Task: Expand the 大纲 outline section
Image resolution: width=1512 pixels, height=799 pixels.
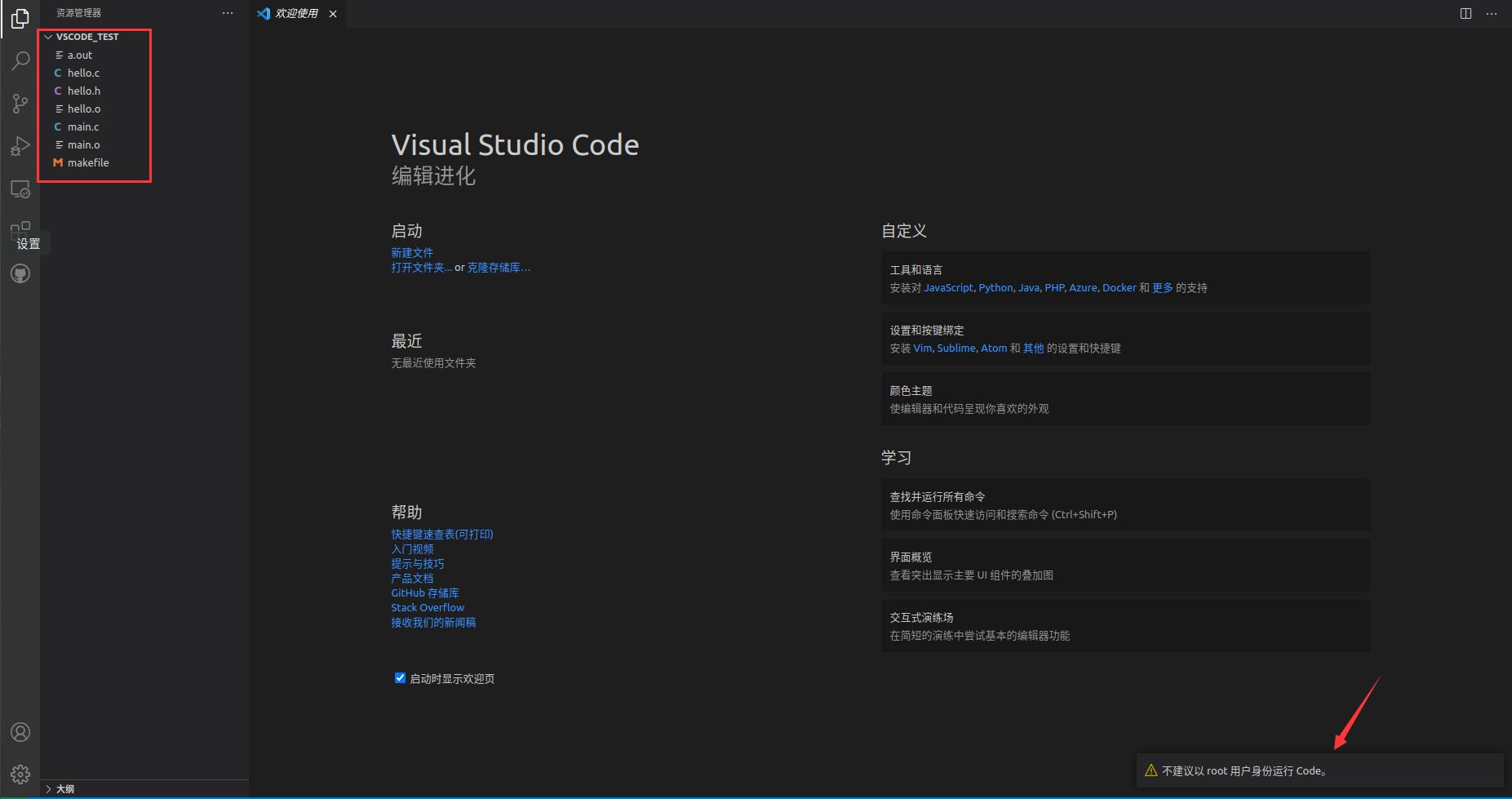Action: click(x=144, y=788)
